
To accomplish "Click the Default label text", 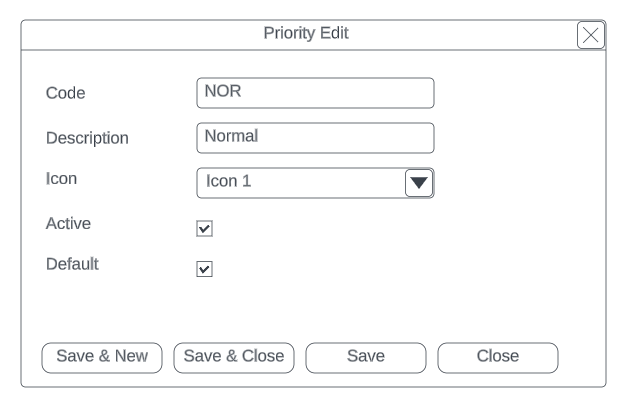I will click(x=72, y=265).
